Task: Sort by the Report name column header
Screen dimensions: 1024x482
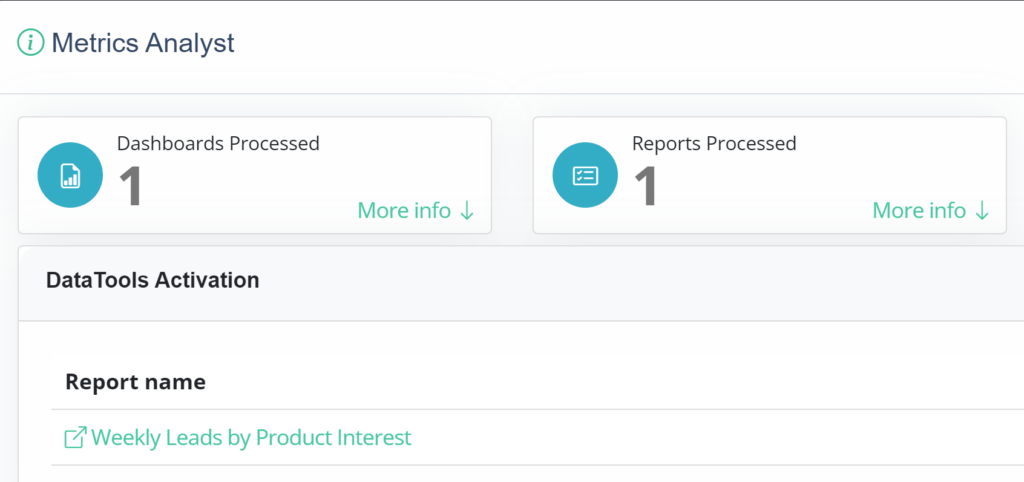Action: pyautogui.click(x=135, y=381)
